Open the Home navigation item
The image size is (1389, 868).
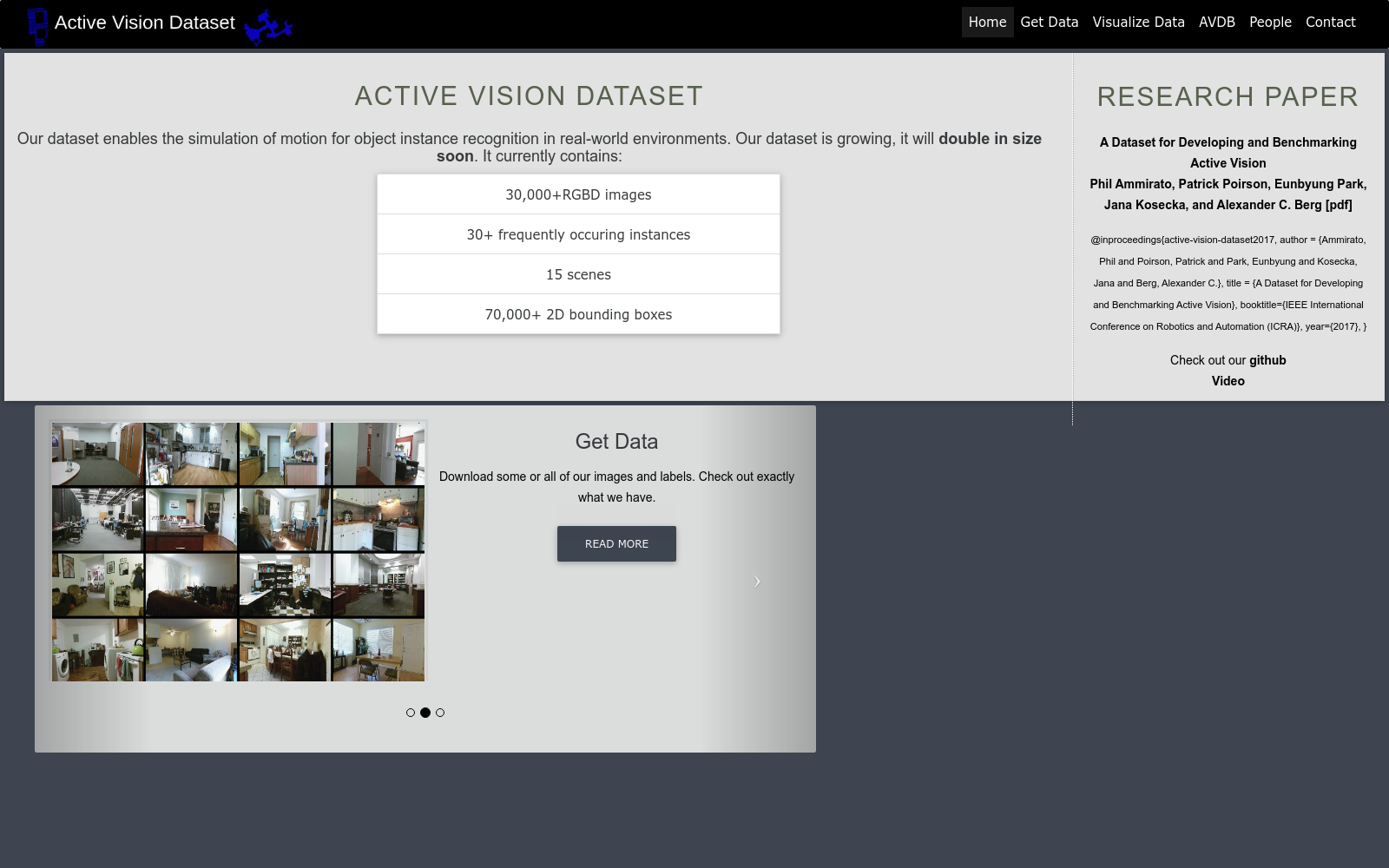pos(987,23)
